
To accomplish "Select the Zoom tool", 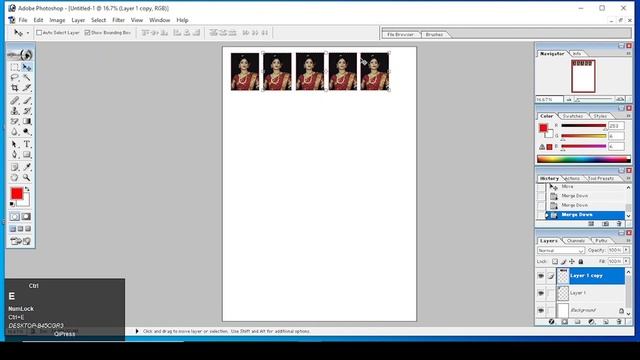I will (27, 178).
